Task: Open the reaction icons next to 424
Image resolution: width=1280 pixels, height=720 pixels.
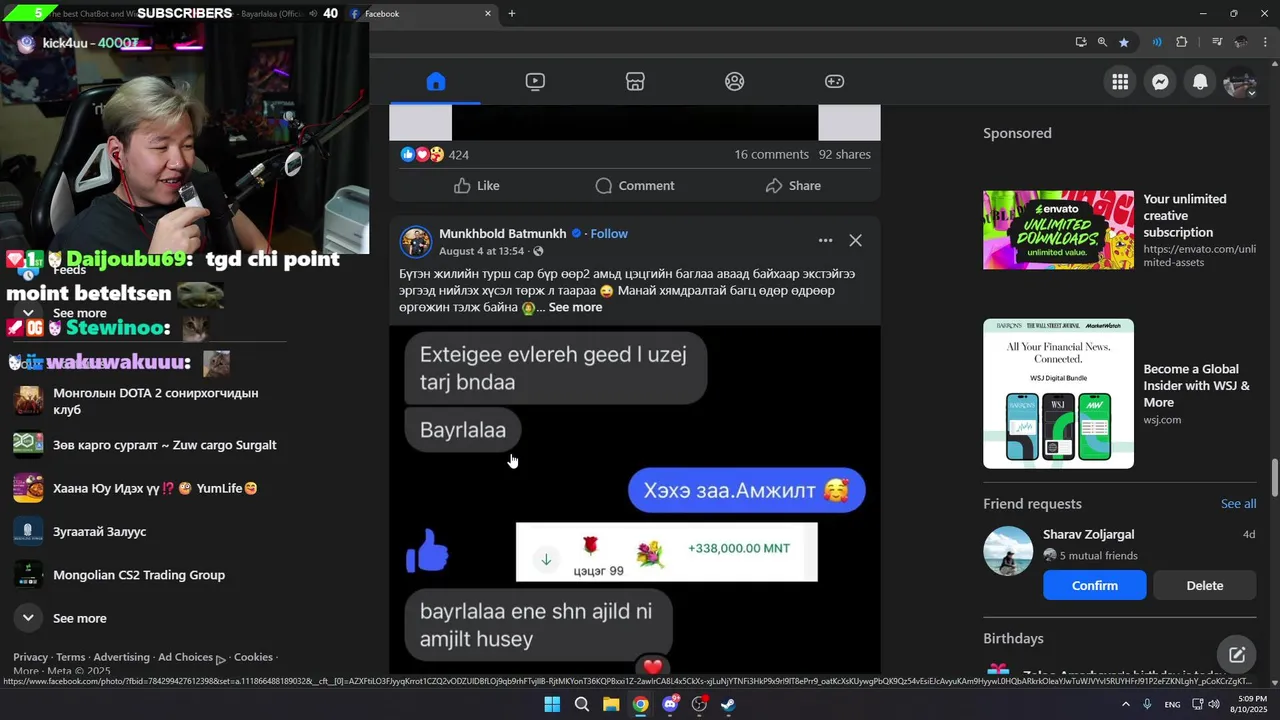Action: [422, 154]
